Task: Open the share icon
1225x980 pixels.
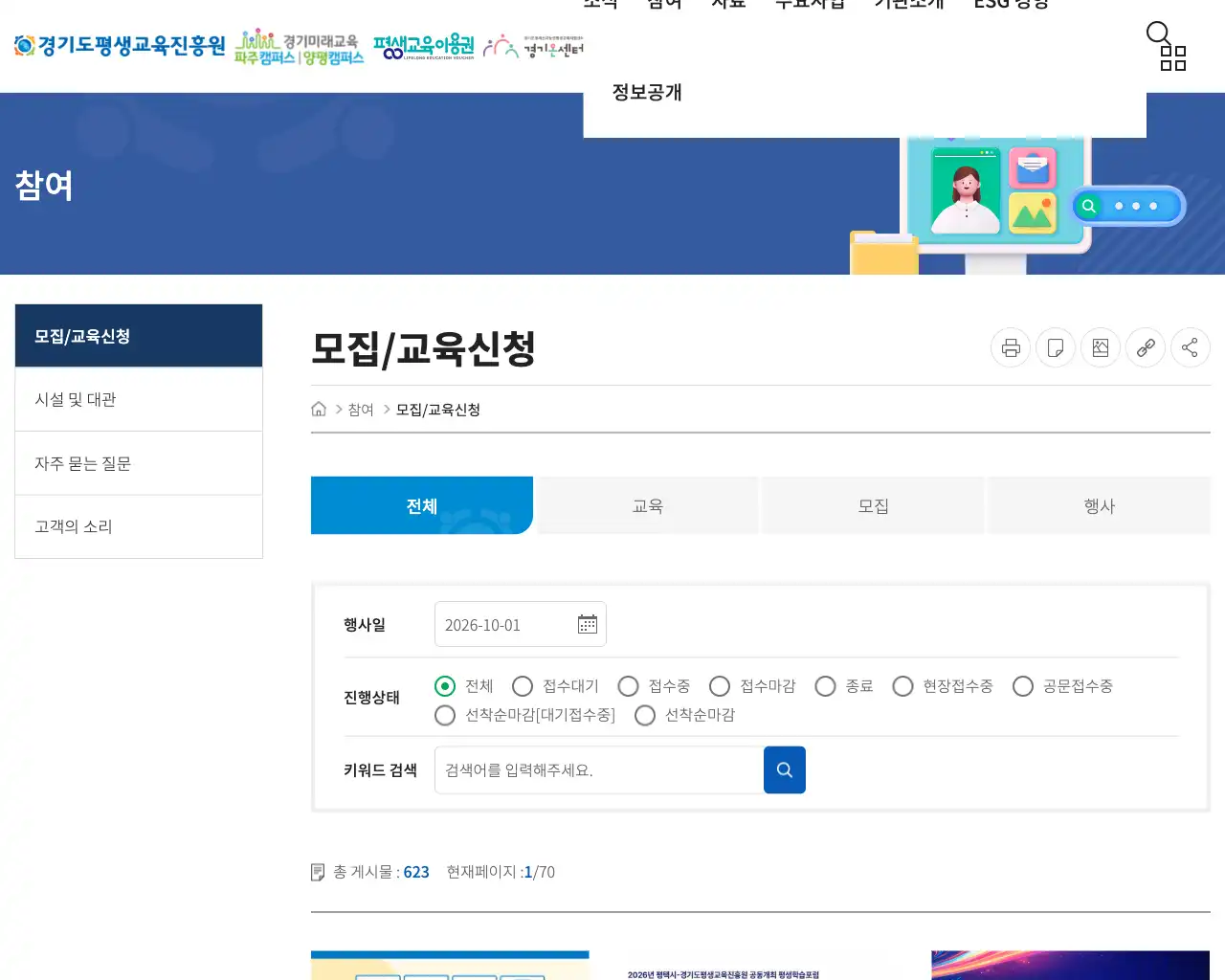Action: (x=1191, y=347)
